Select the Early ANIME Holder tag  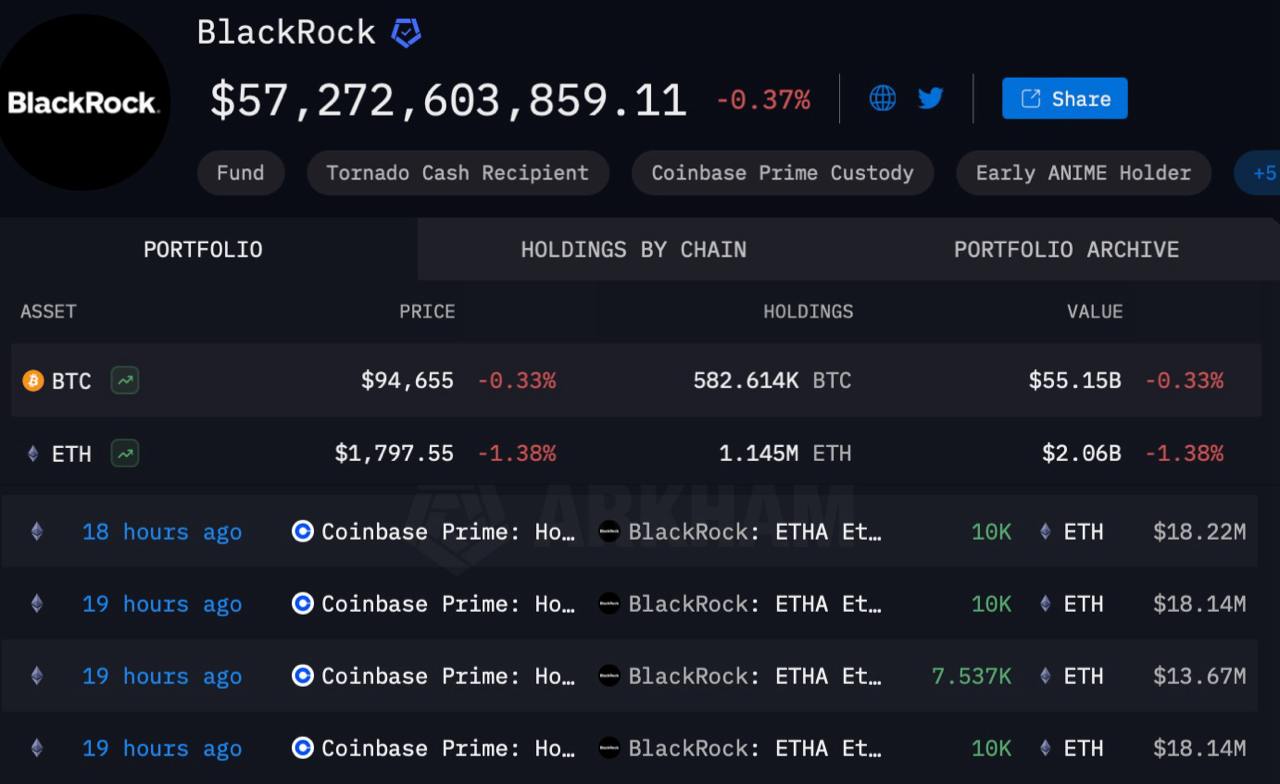click(x=1084, y=173)
